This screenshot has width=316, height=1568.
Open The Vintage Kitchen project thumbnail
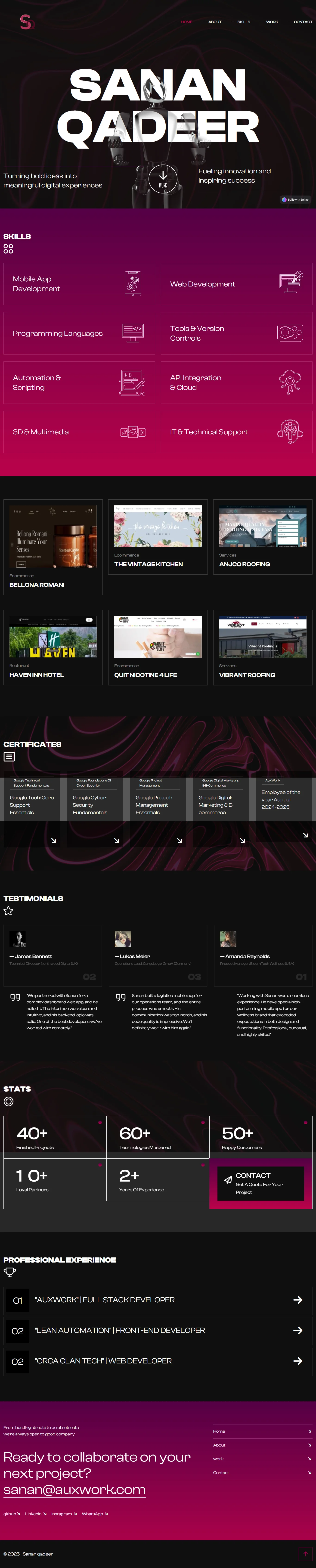pyautogui.click(x=158, y=526)
